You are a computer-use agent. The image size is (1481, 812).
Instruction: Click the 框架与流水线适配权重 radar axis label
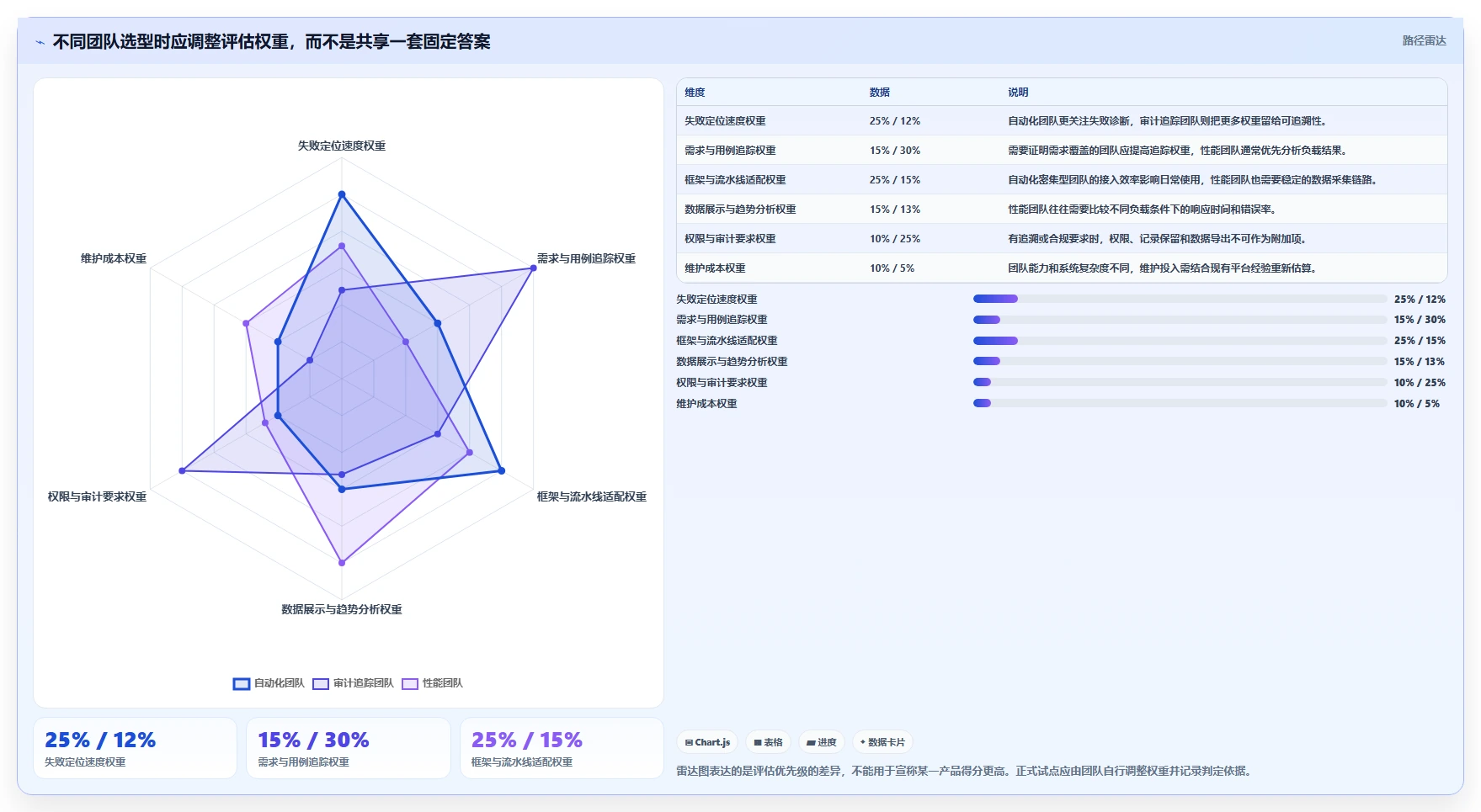[x=591, y=496]
